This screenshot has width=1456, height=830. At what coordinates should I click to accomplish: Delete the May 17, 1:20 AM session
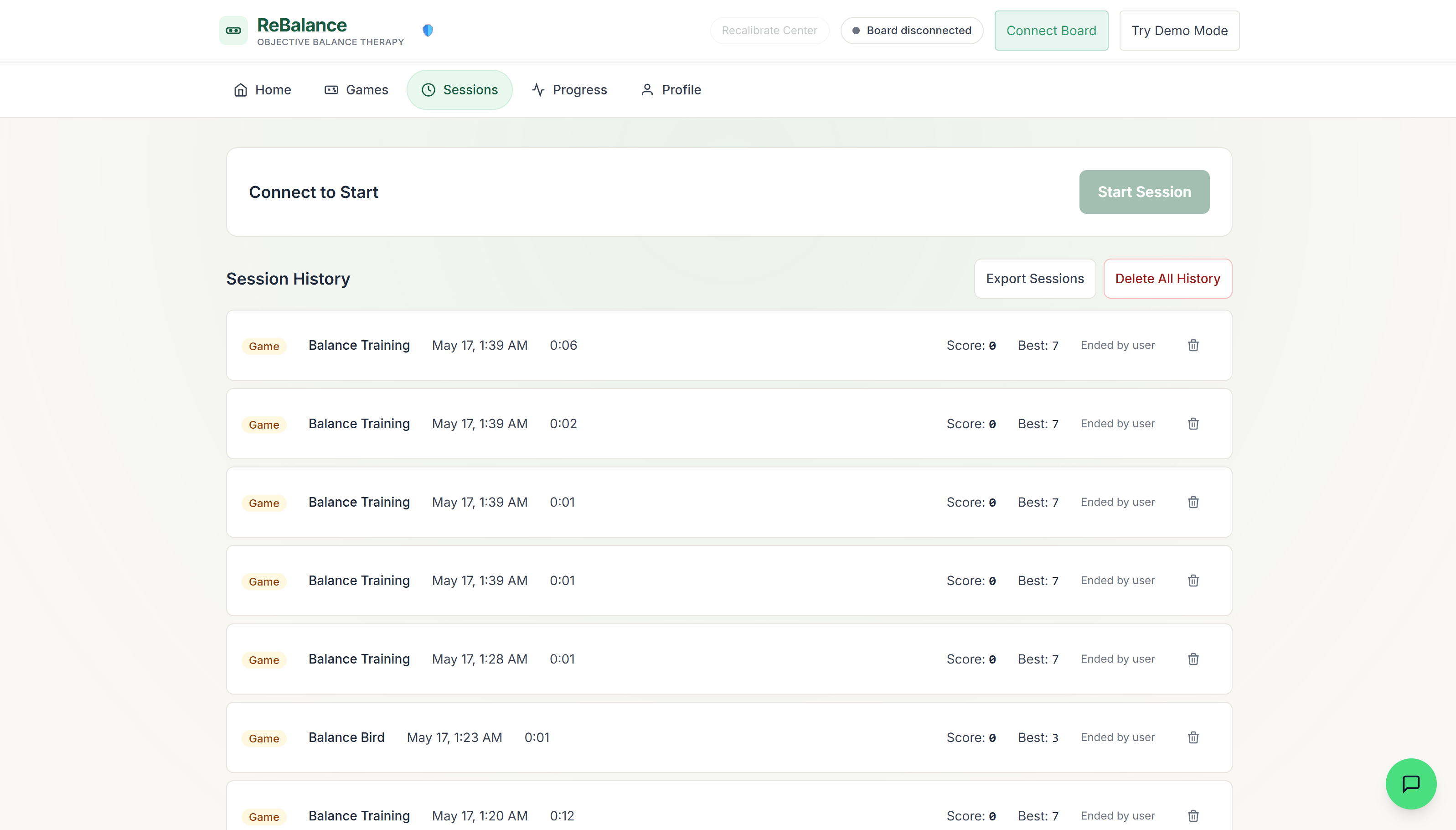click(x=1193, y=816)
